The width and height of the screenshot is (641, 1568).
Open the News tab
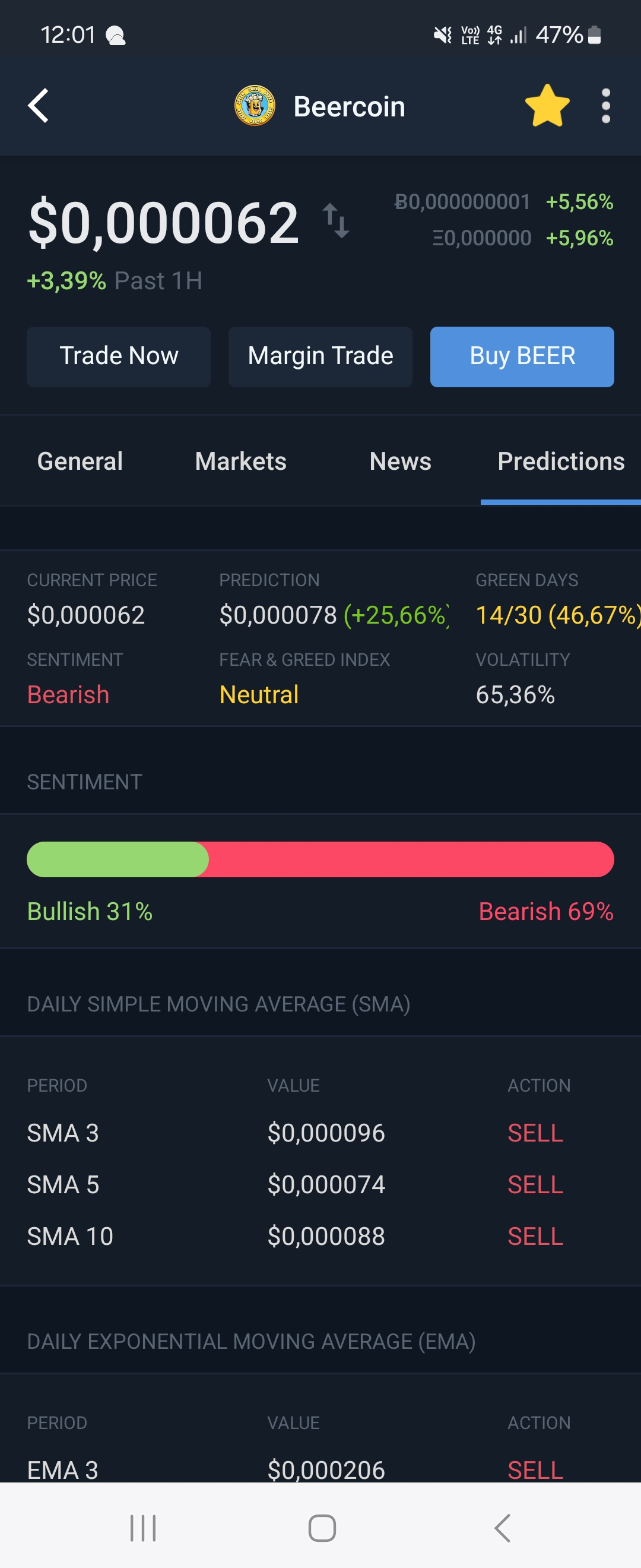(x=400, y=461)
